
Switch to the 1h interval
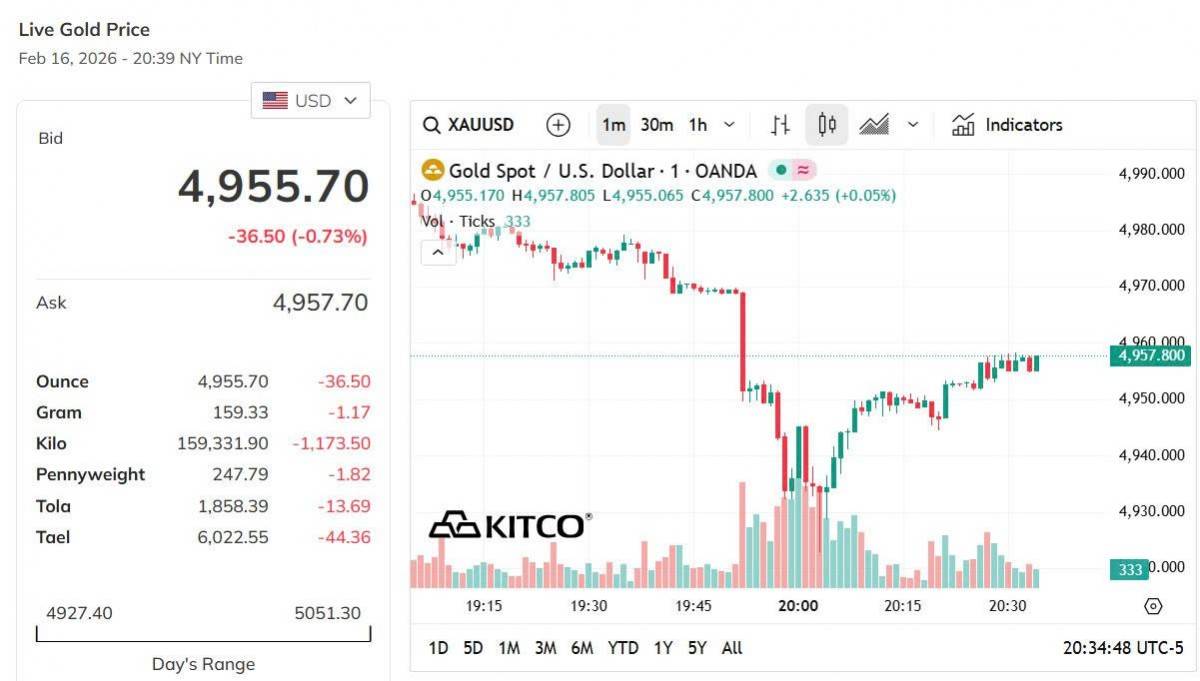coord(698,125)
